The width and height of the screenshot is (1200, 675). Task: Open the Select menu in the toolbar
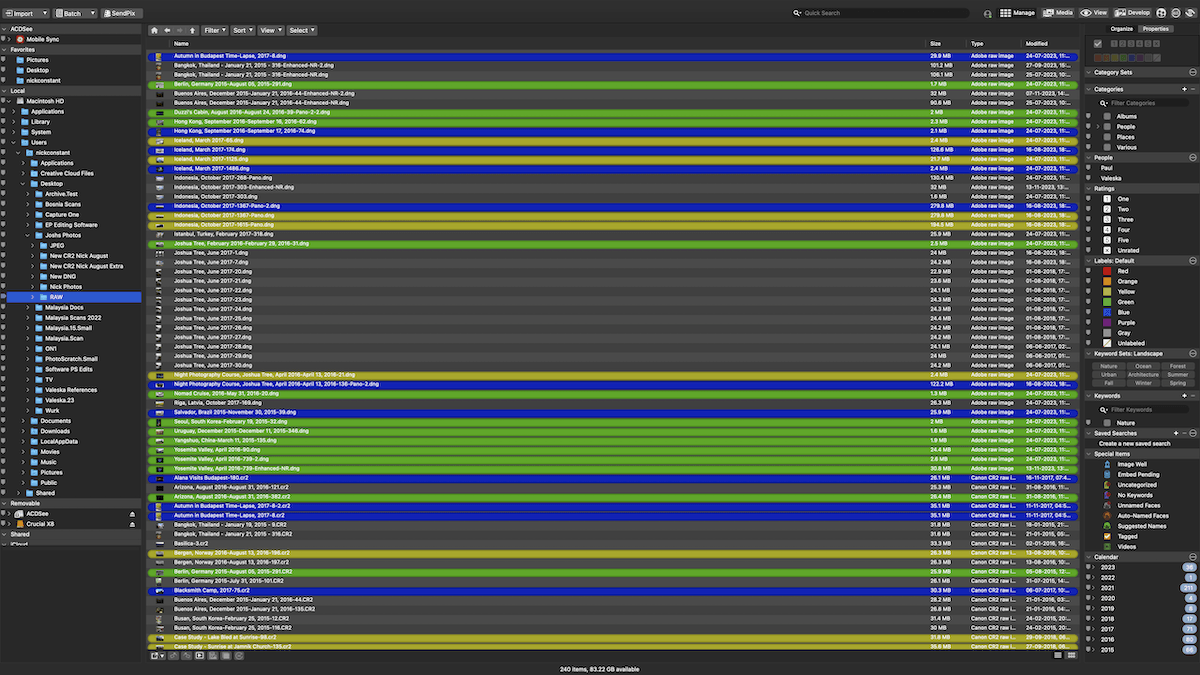tap(301, 30)
